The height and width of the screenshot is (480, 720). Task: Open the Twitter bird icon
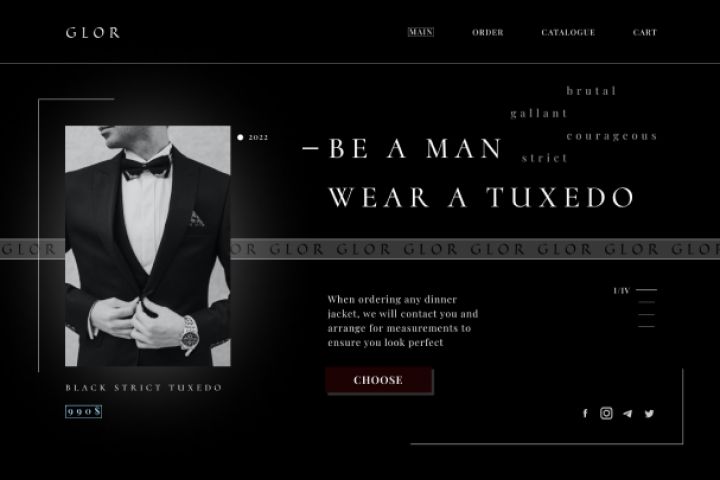(649, 414)
